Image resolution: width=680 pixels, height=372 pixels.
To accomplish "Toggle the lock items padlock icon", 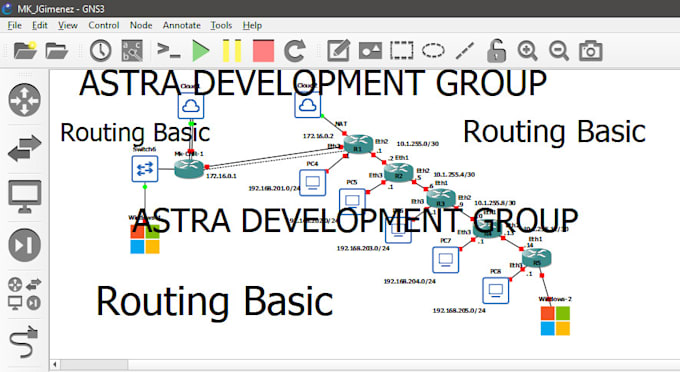I will point(496,51).
